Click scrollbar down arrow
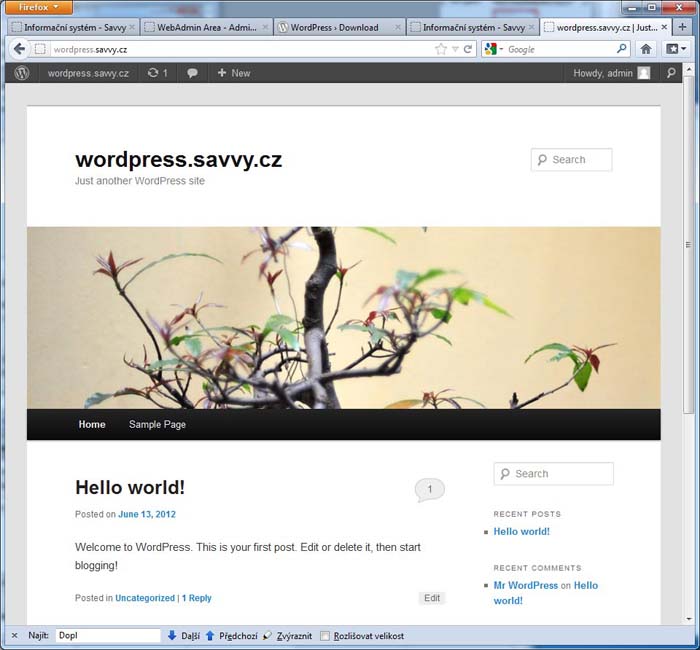This screenshot has width=700, height=650. (x=688, y=619)
